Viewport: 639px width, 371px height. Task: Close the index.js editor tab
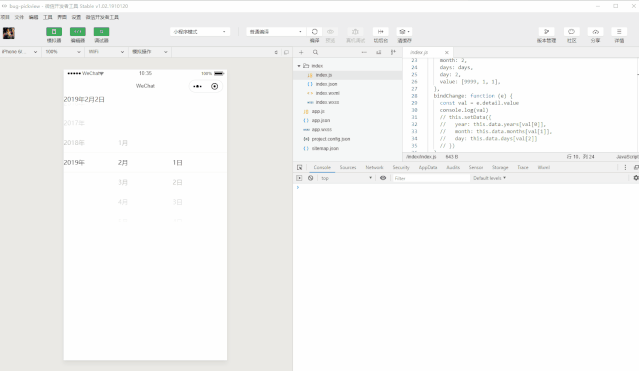(x=447, y=52)
